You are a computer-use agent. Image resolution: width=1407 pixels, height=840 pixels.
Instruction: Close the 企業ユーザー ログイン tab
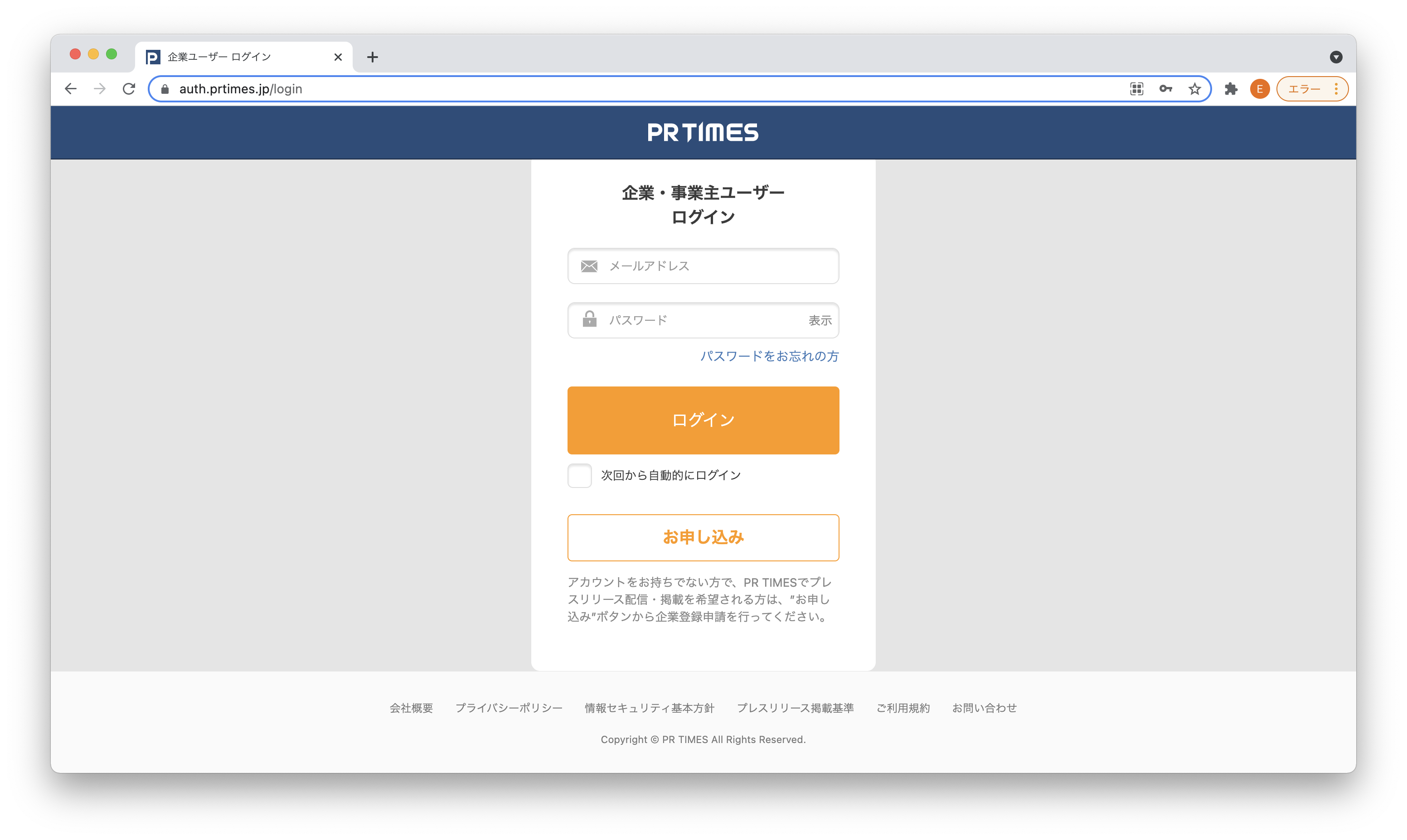(338, 57)
